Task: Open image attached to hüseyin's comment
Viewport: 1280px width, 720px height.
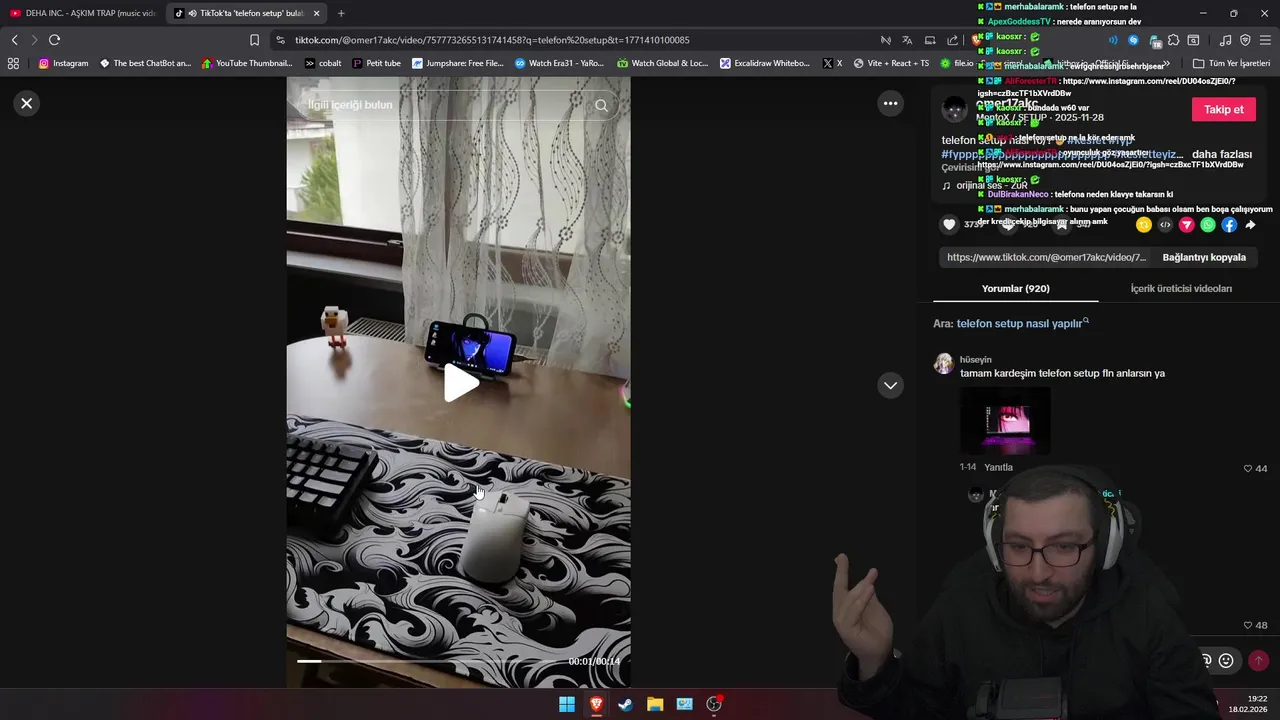Action: click(x=1005, y=421)
